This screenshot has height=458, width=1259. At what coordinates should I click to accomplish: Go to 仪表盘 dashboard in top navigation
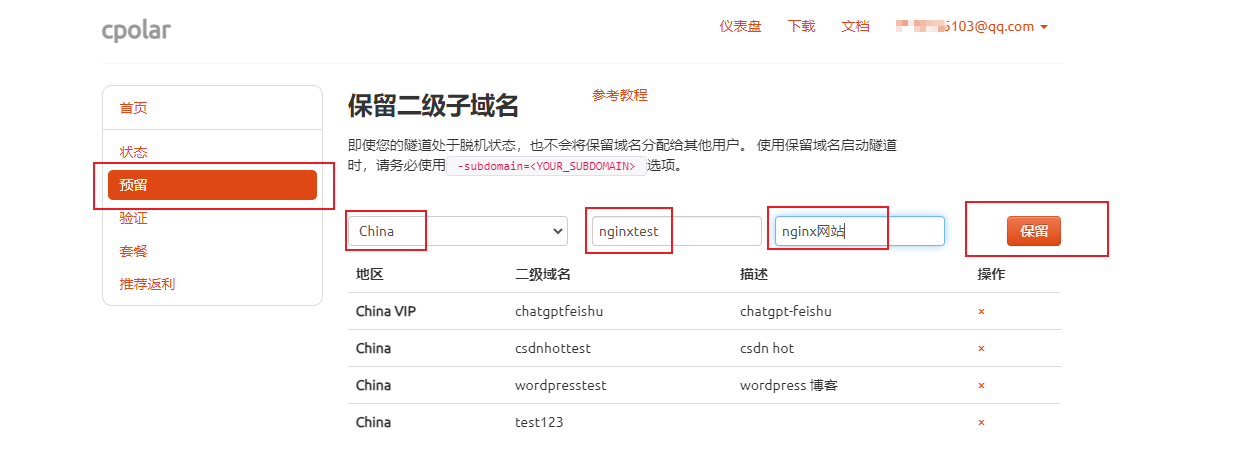pos(740,27)
